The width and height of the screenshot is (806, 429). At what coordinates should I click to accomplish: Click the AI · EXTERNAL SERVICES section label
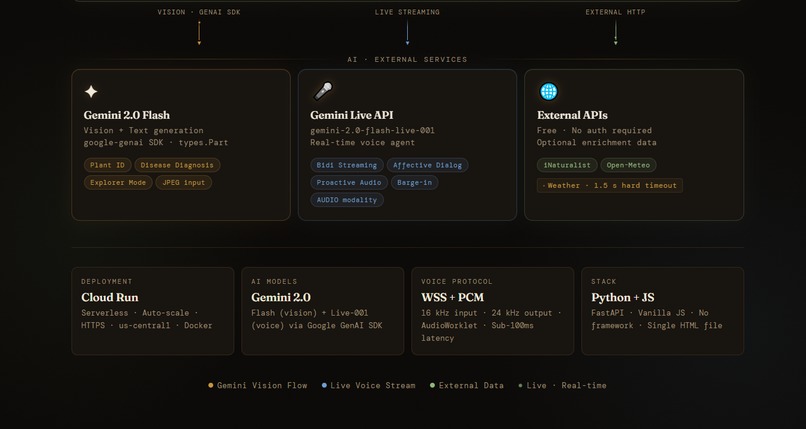coord(407,60)
